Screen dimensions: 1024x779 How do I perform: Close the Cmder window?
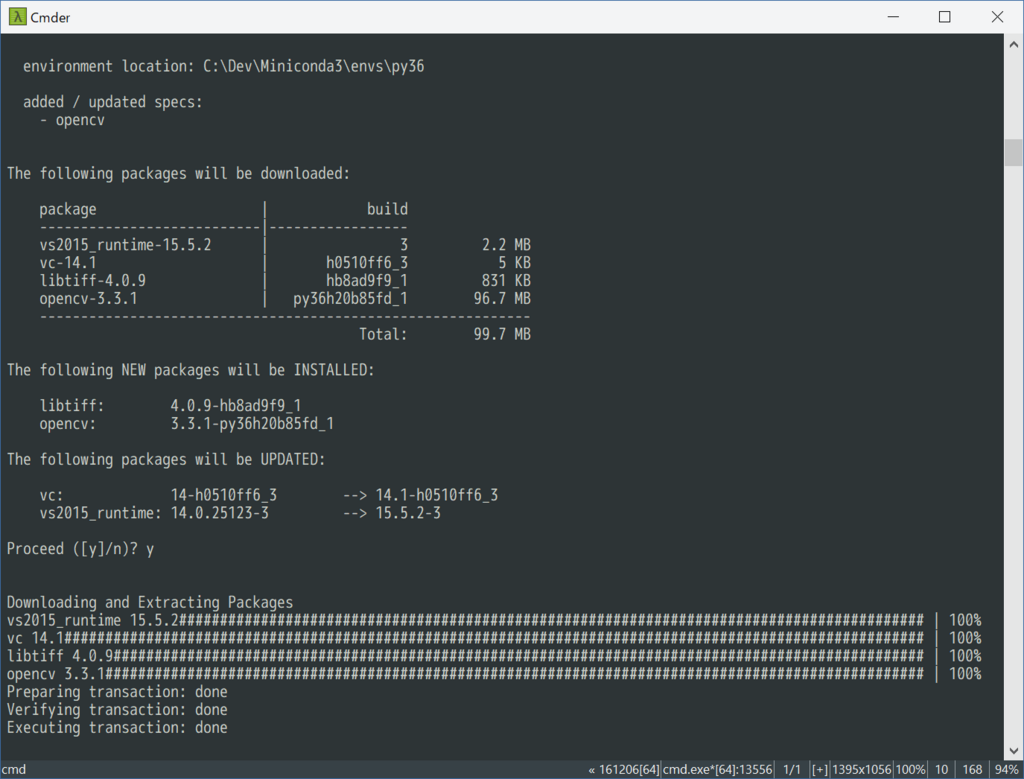point(997,17)
